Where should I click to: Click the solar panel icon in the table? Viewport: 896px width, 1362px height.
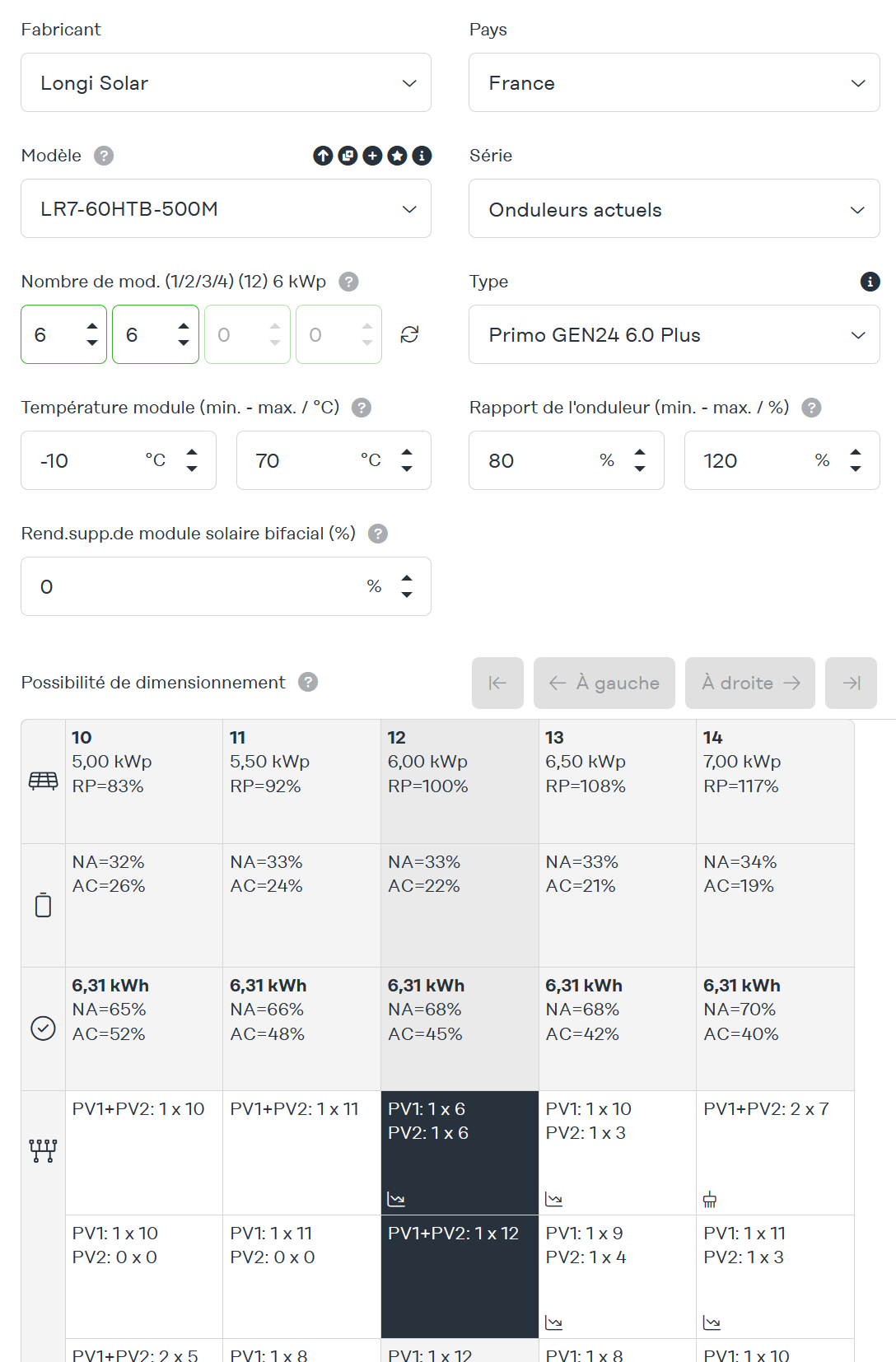coord(43,781)
